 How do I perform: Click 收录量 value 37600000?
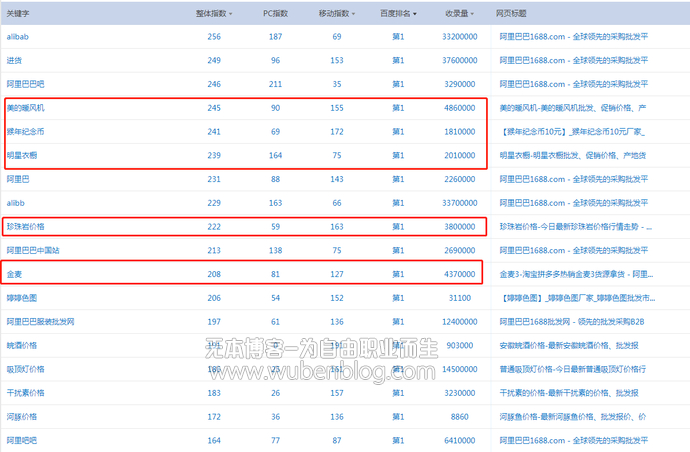coord(460,61)
